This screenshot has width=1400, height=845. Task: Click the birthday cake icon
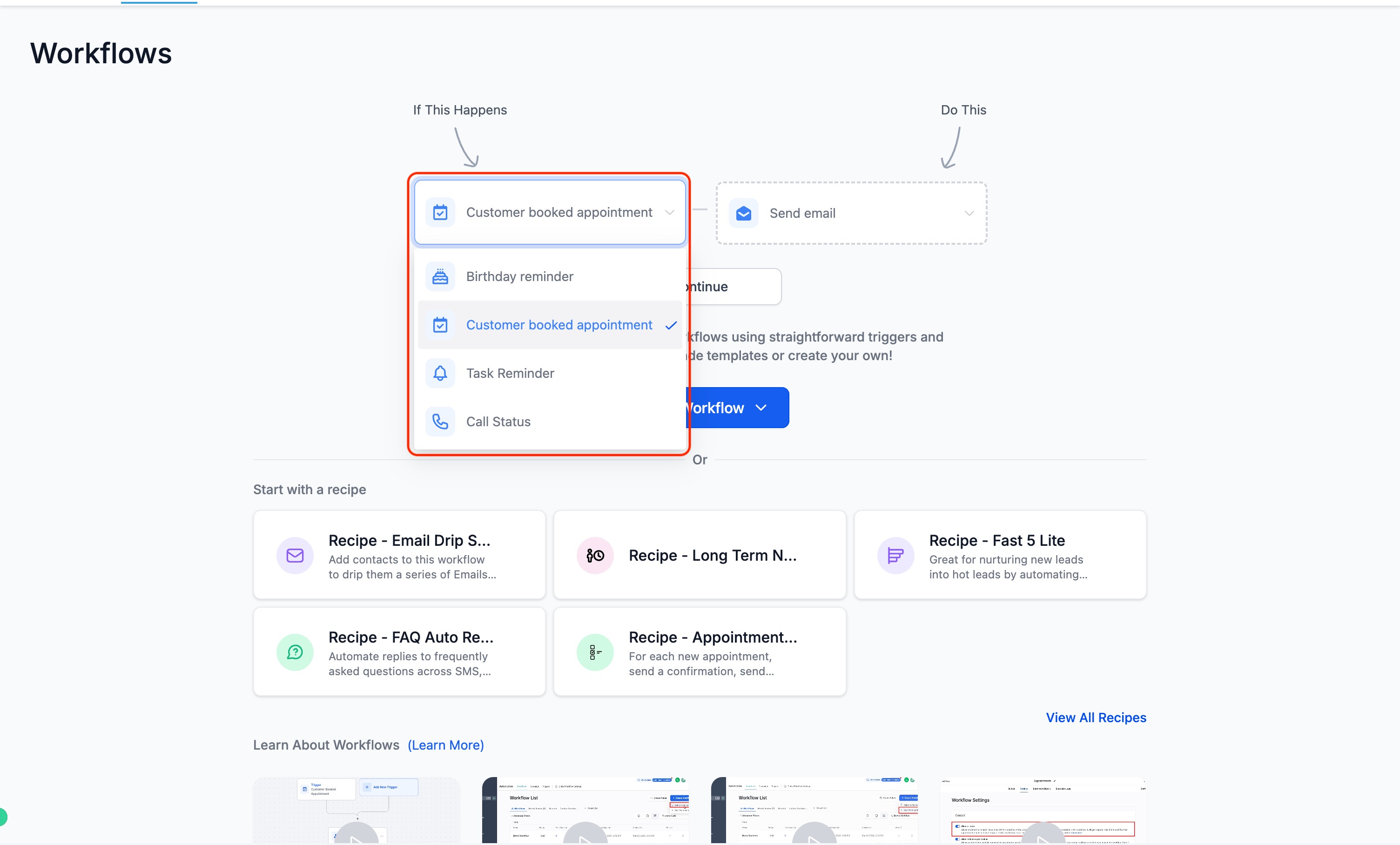click(x=440, y=276)
